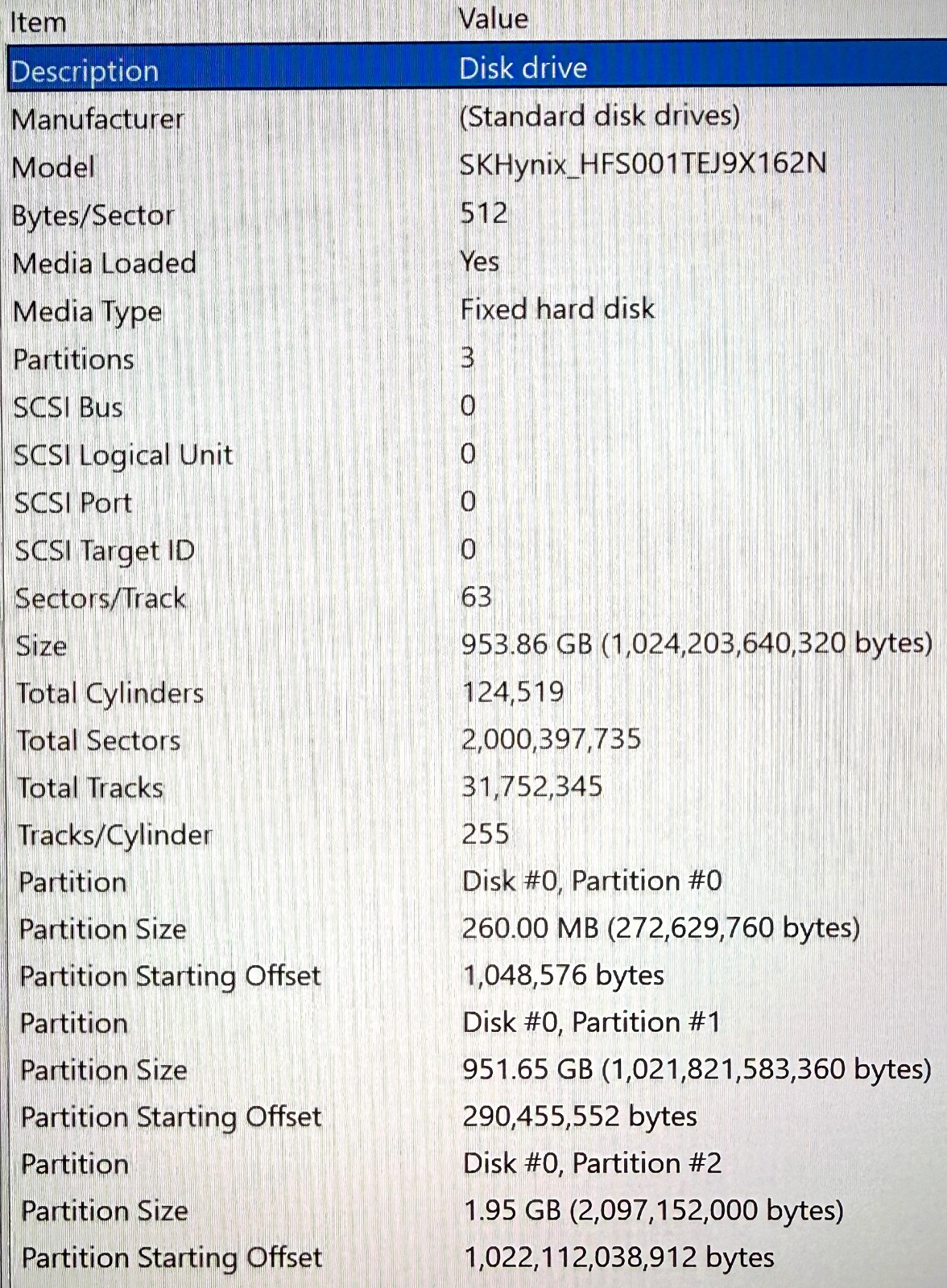
Task: Select the Total Cylinders row
Action: (477, 692)
